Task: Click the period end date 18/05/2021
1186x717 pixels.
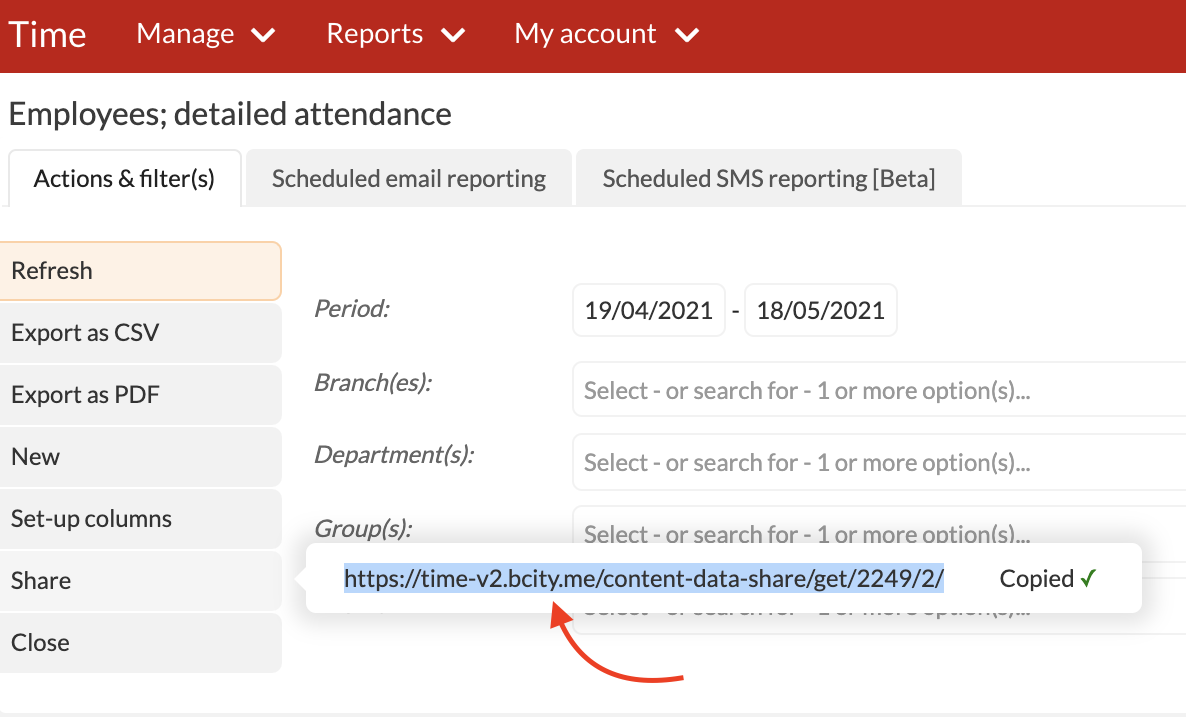Action: tap(821, 310)
